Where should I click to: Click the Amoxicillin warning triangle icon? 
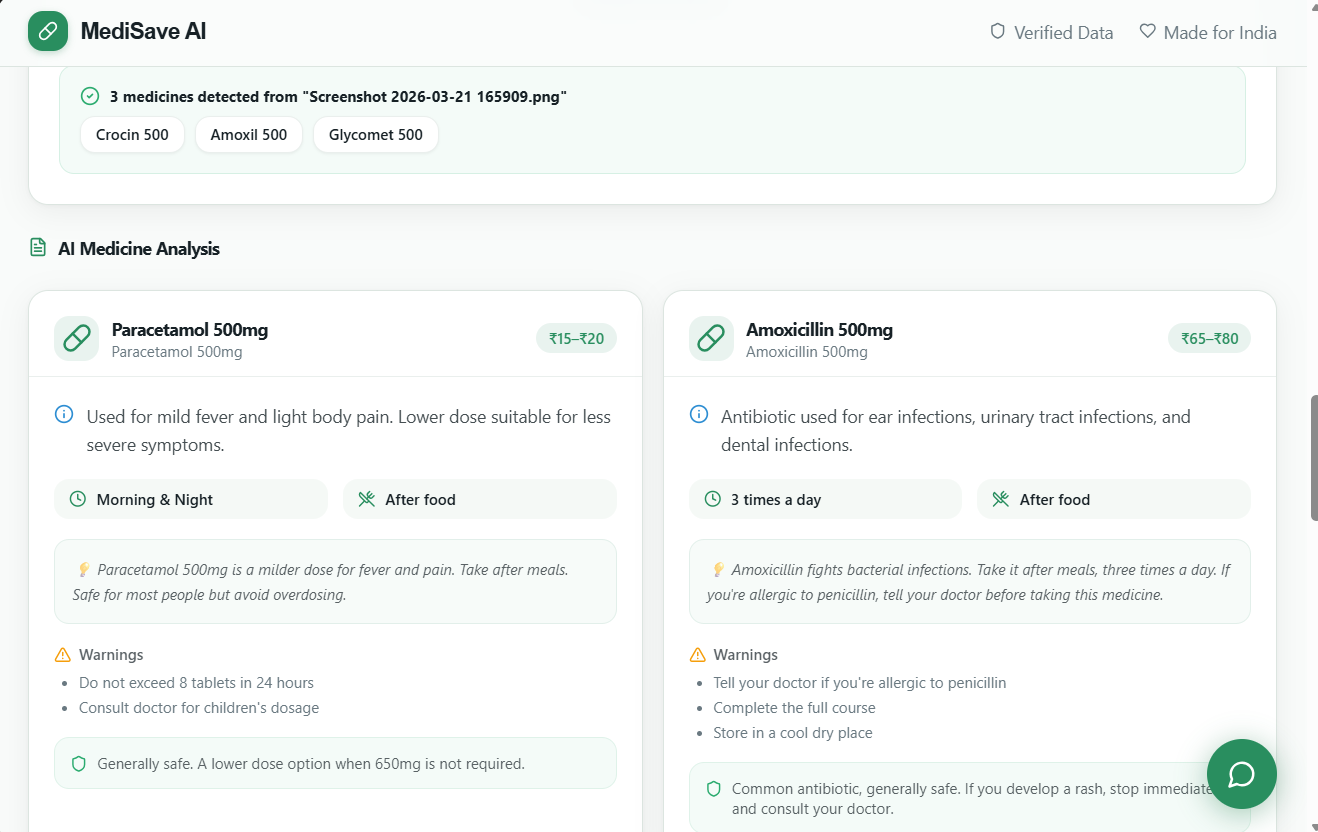(698, 655)
